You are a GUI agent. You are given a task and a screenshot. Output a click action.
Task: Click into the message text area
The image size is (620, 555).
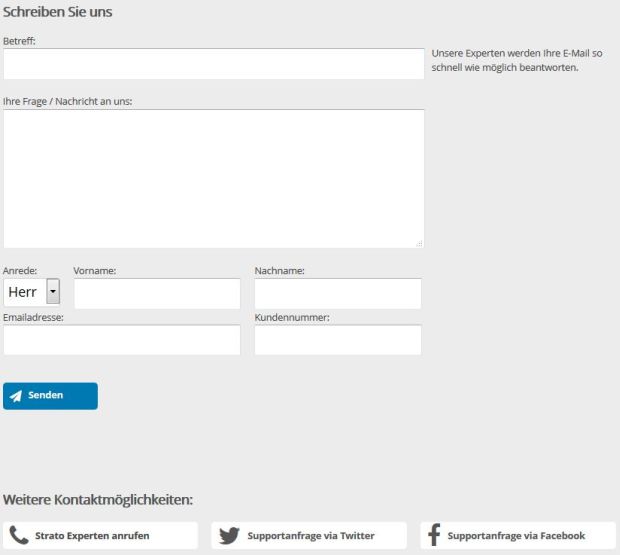point(214,178)
